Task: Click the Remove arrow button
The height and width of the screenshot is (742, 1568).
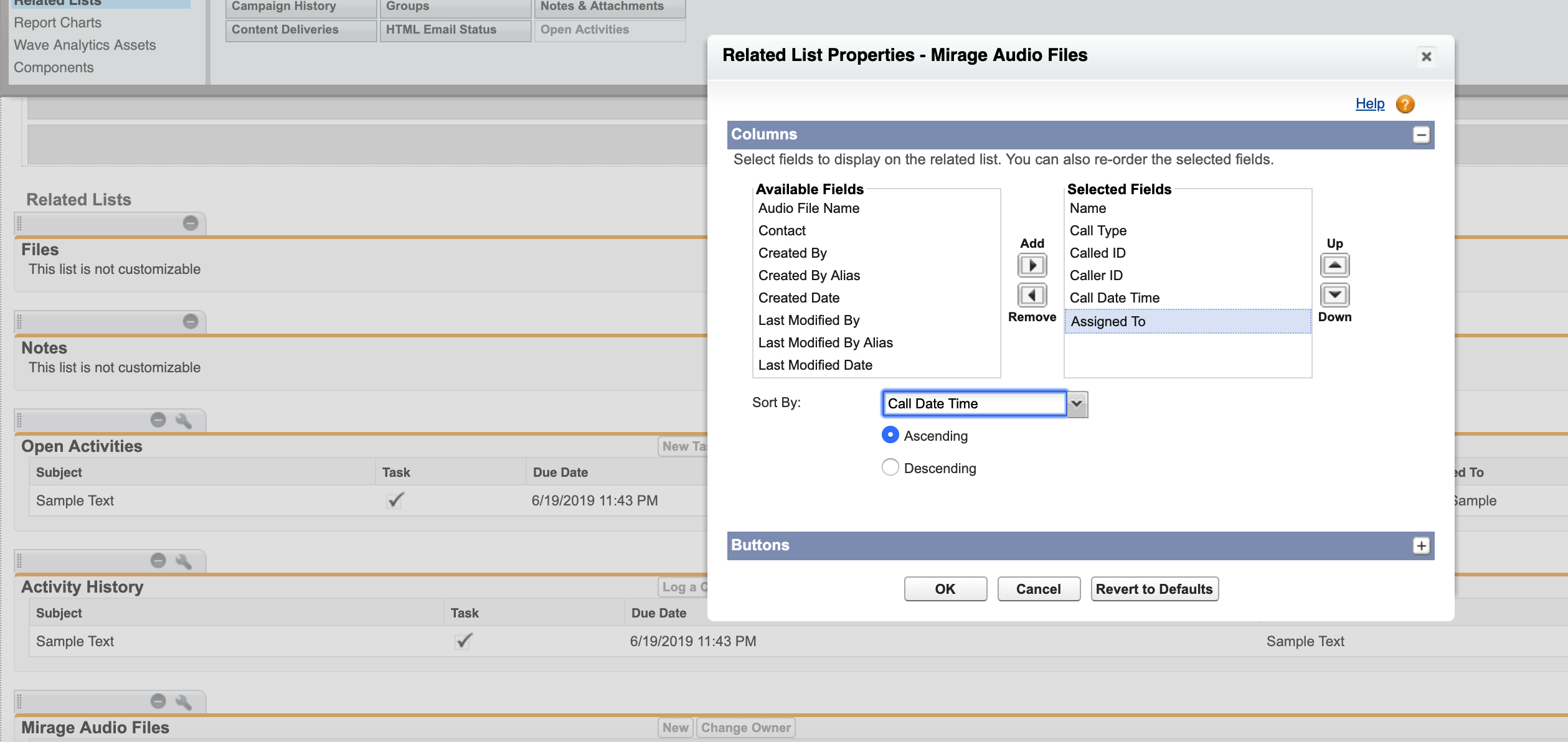Action: 1032,295
